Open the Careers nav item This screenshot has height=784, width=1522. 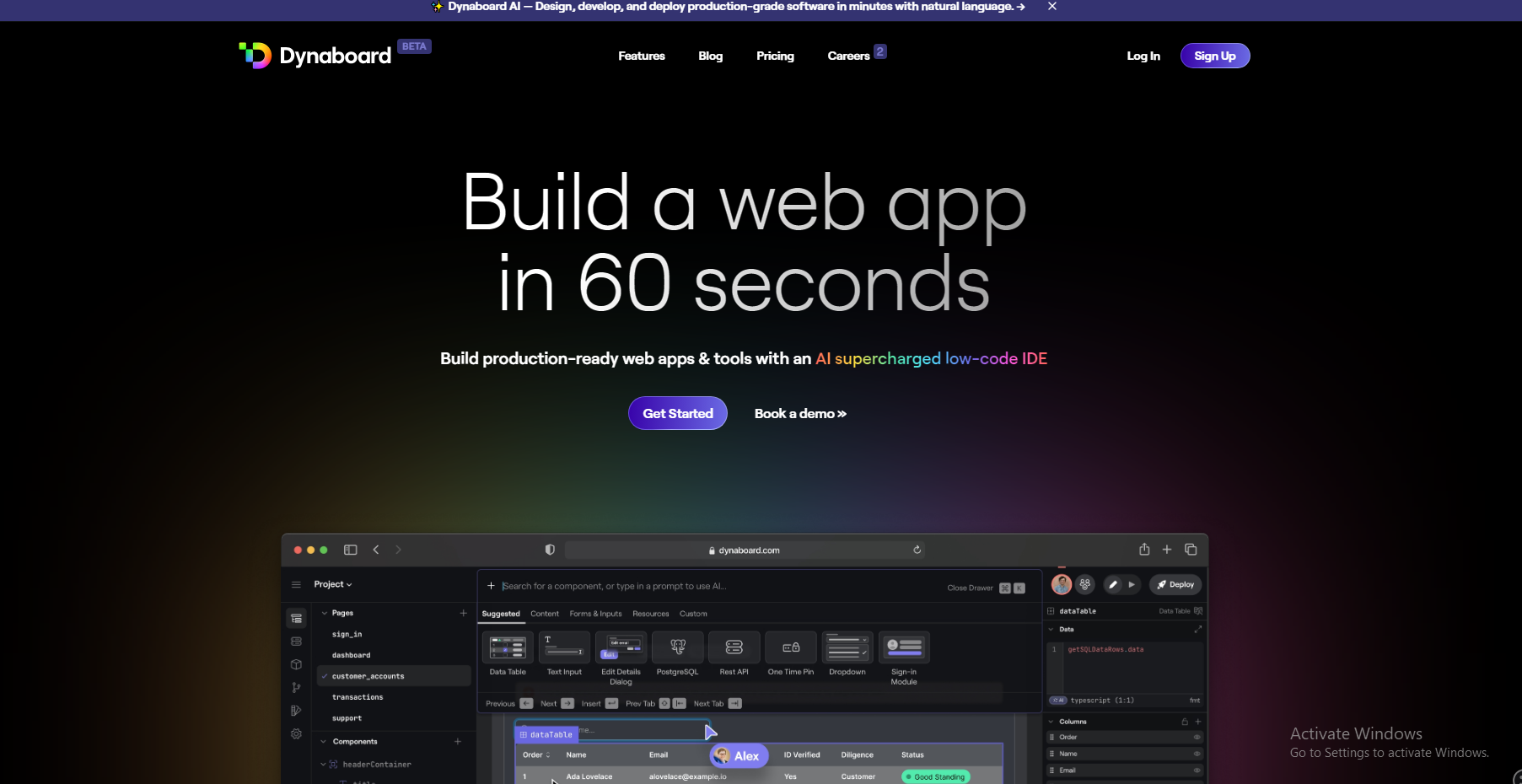[x=848, y=56]
